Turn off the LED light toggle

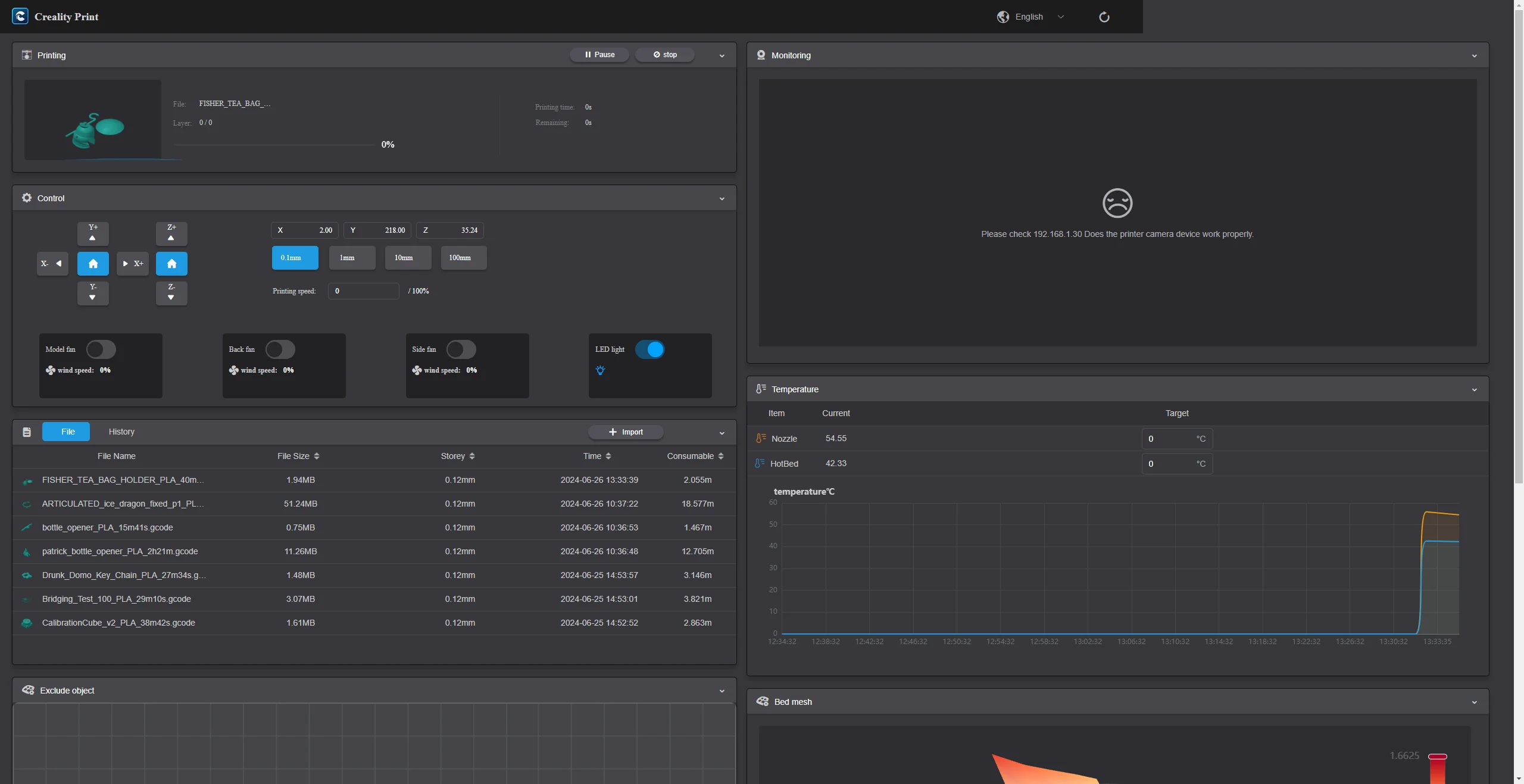pyautogui.click(x=649, y=349)
